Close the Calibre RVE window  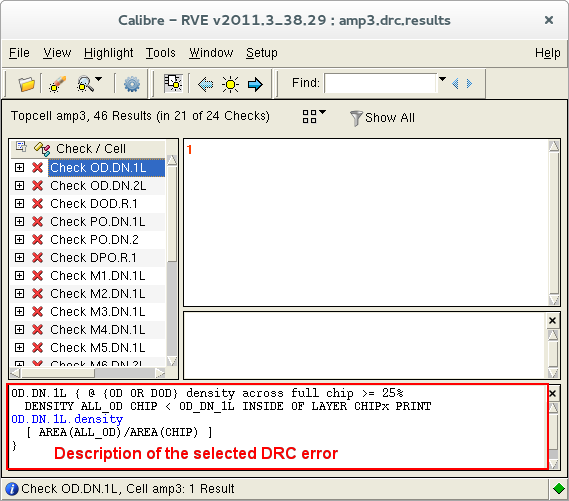(x=549, y=20)
